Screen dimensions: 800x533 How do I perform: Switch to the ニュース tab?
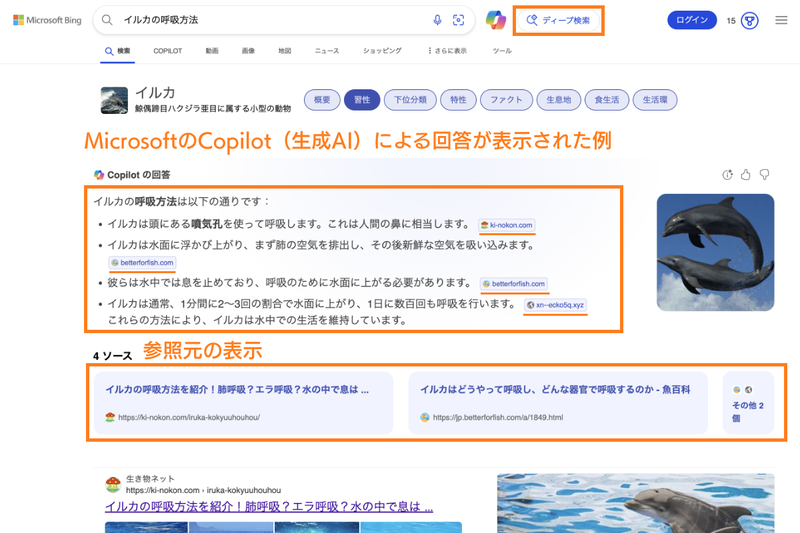coord(327,51)
